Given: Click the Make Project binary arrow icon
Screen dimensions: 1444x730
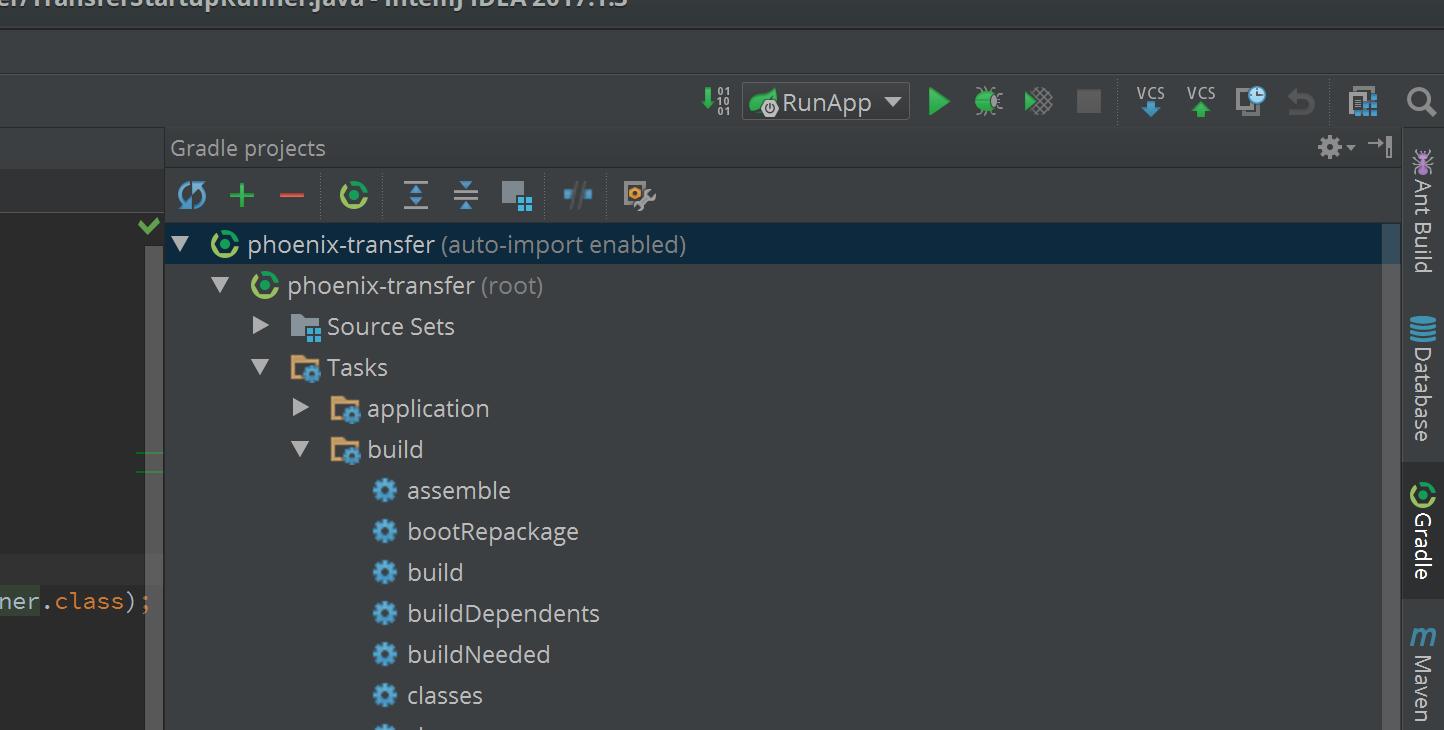Looking at the screenshot, I should pyautogui.click(x=716, y=101).
